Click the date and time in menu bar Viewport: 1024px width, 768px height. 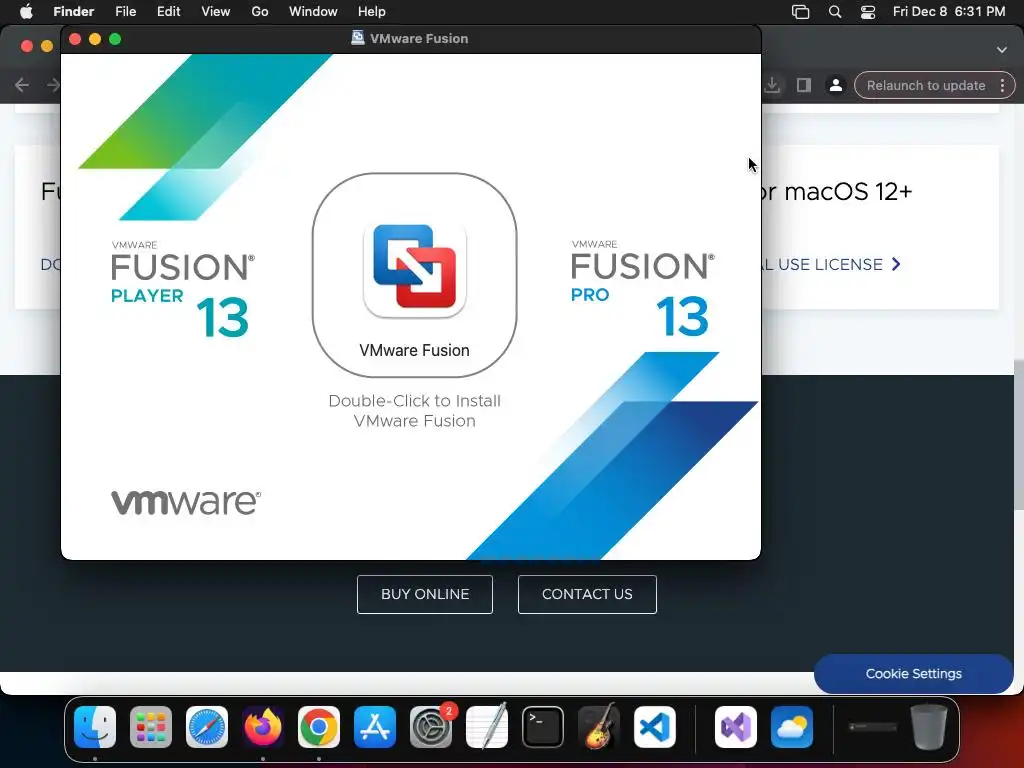[x=949, y=11]
